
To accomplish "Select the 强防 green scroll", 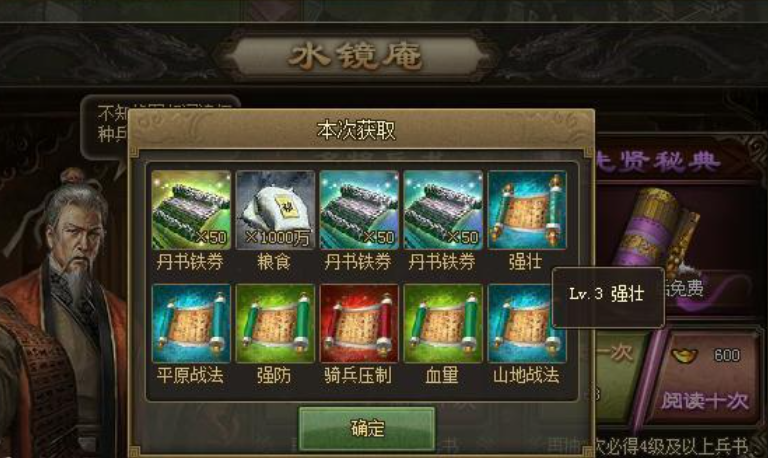I will [275, 323].
